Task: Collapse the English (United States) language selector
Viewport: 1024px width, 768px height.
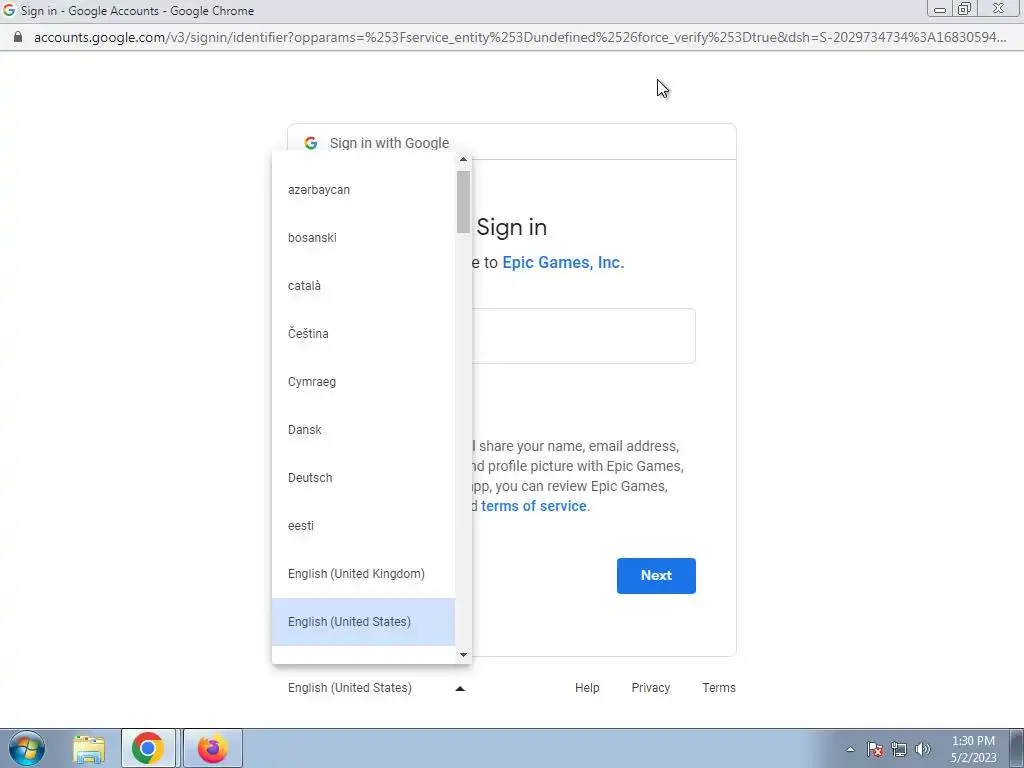Action: pyautogui.click(x=376, y=688)
